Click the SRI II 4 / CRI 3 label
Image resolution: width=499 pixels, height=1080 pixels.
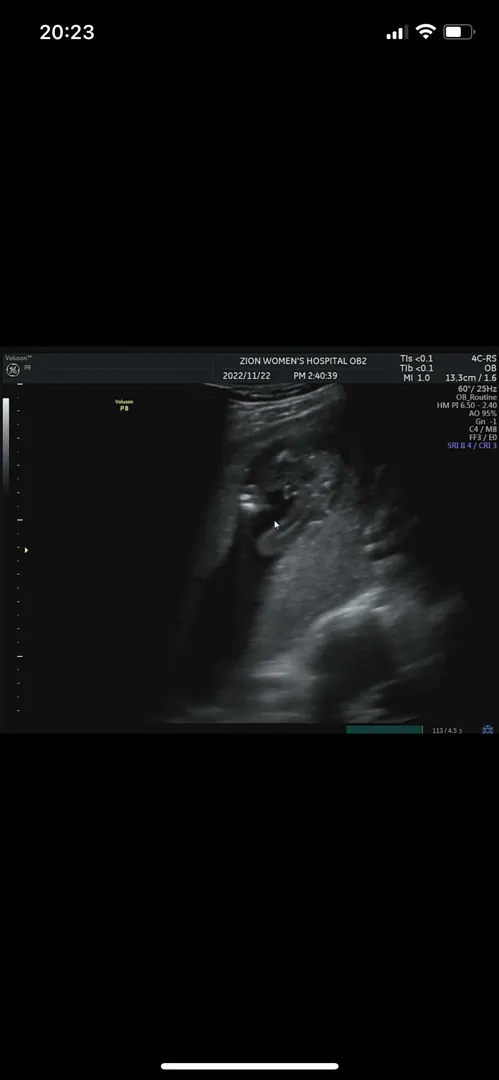[x=472, y=446]
